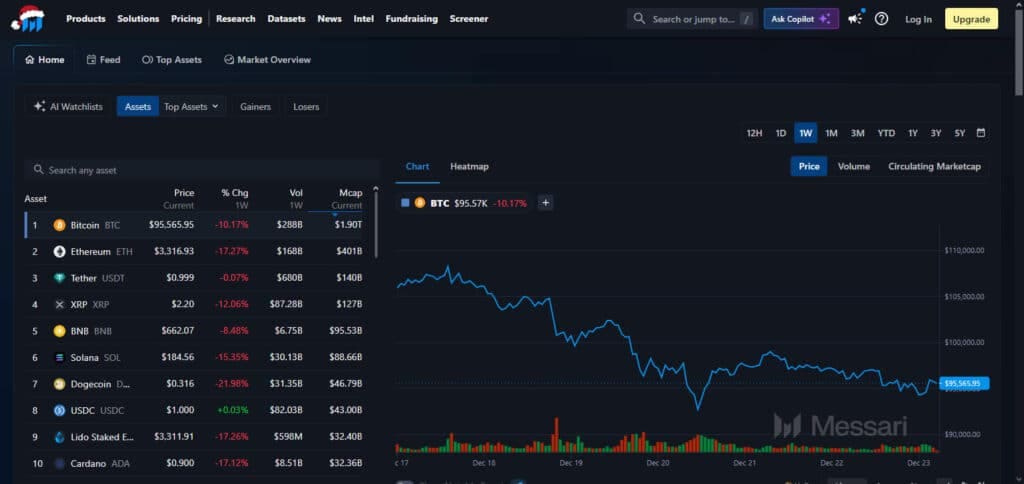Open the announcements megaphone icon
Image resolution: width=1024 pixels, height=484 pixels.
[855, 19]
